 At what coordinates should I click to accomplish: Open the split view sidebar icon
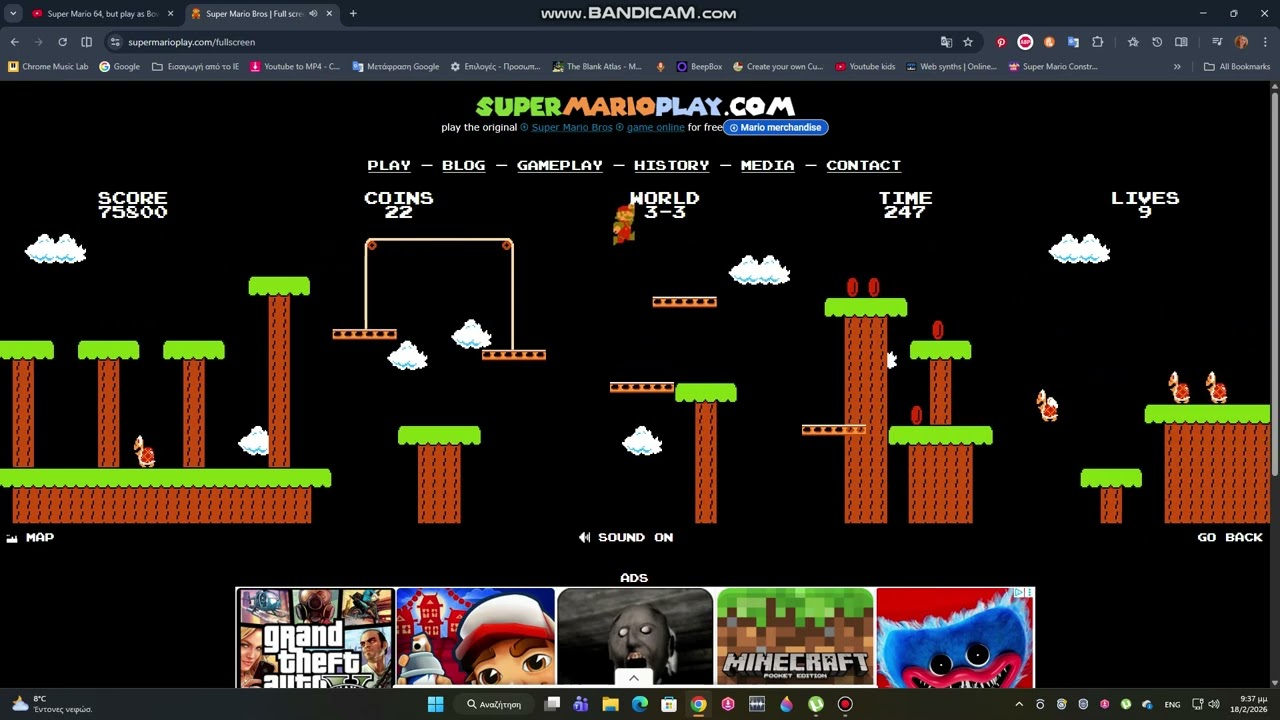tap(86, 42)
